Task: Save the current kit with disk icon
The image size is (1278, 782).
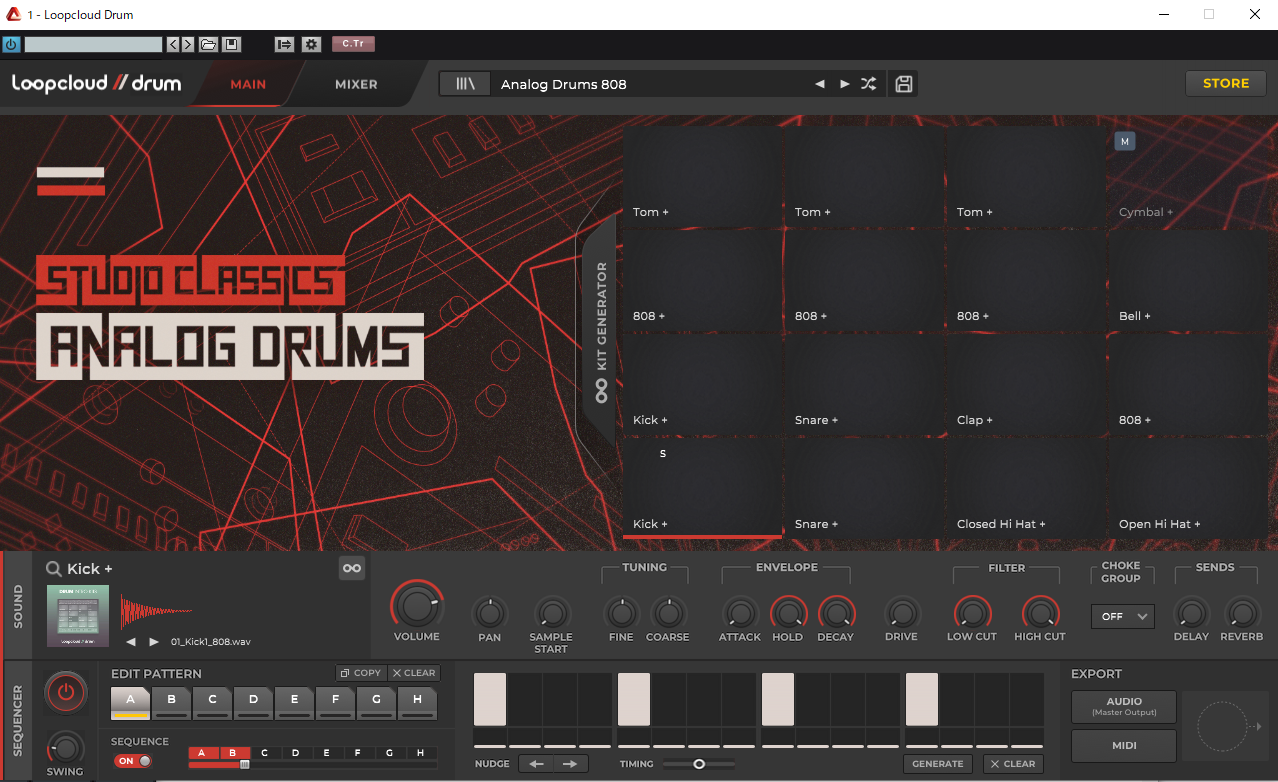Action: click(x=904, y=84)
